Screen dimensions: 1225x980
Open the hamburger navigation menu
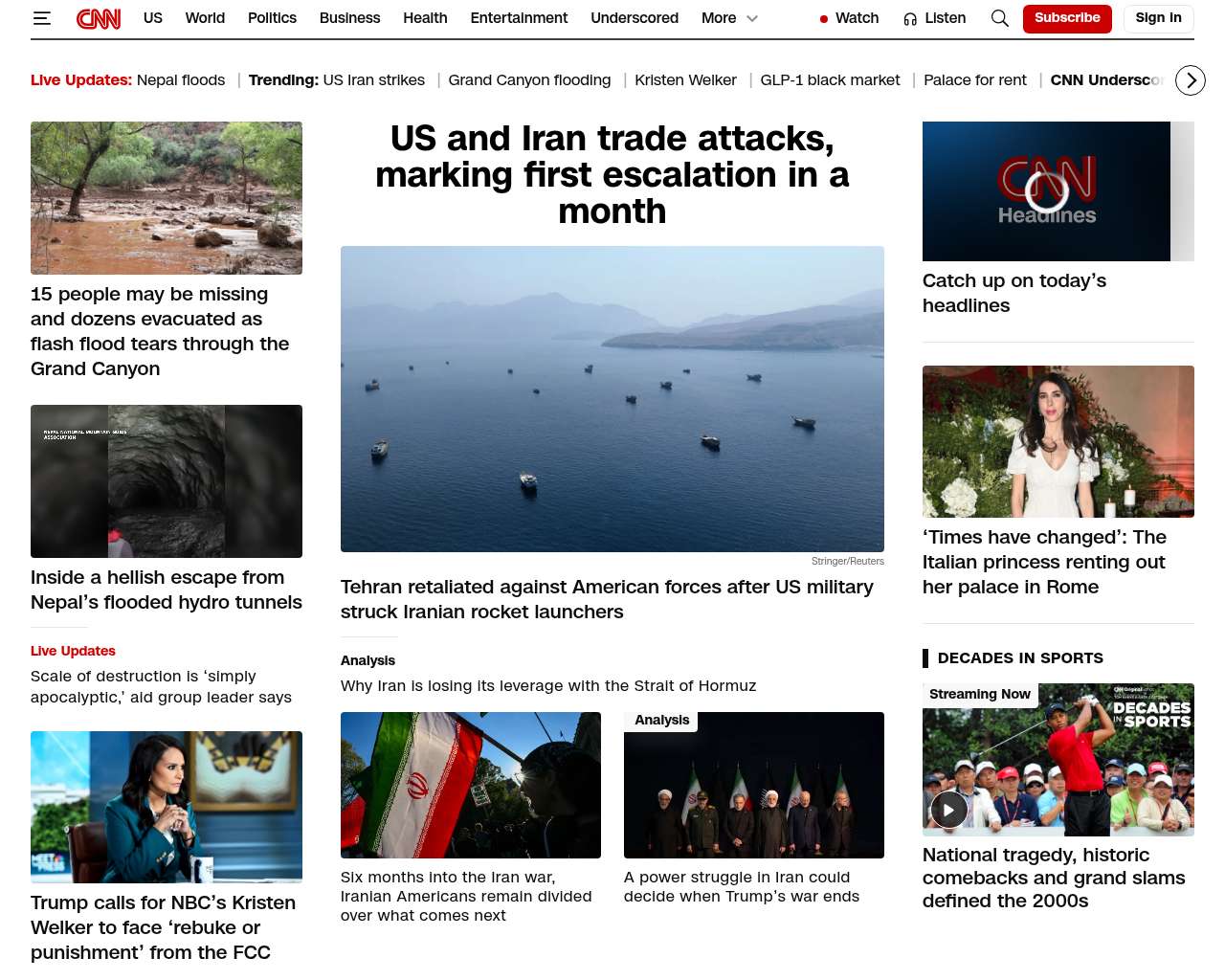[x=41, y=18]
